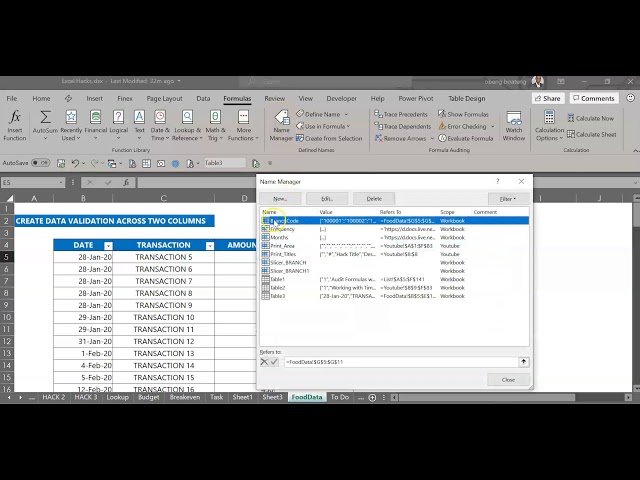The height and width of the screenshot is (480, 640).
Task: Click New button in Name Manager
Action: pos(280,199)
